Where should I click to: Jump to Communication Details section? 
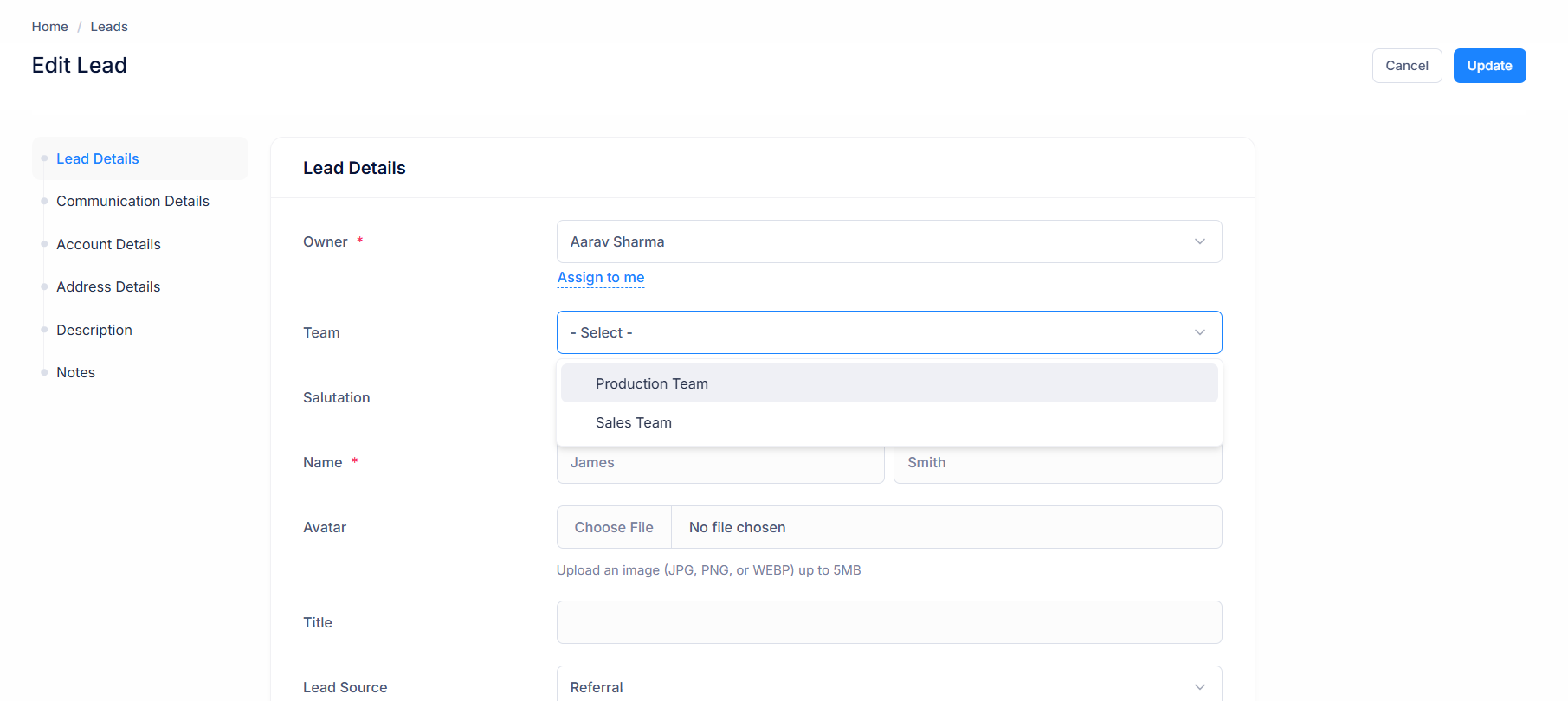coord(132,201)
